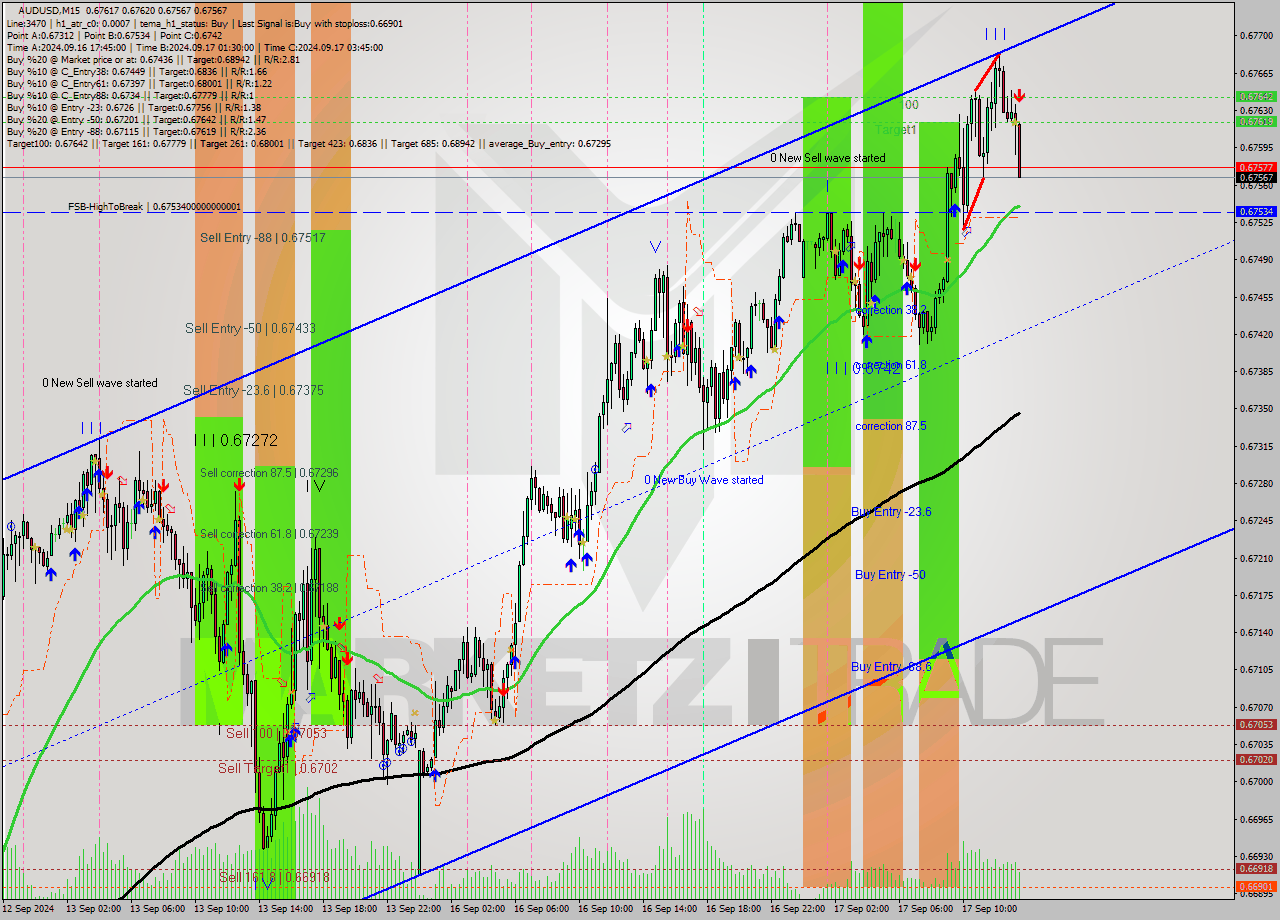Select the 'Buy Entry -88.6' label
Screen dimensions: 1280x920
pyautogui.click(x=891, y=666)
